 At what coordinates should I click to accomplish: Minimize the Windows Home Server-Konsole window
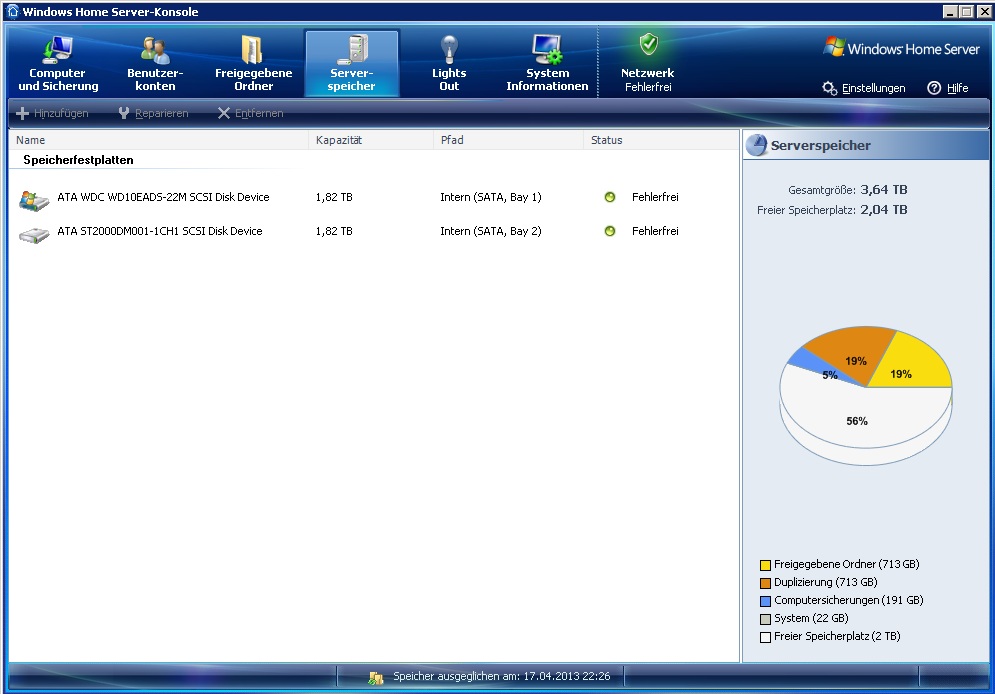tap(950, 11)
